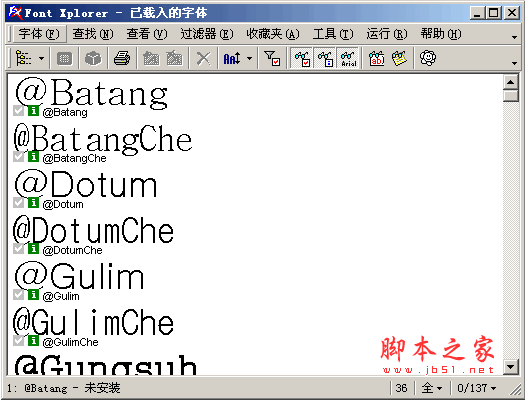The width and height of the screenshot is (525, 400).
Task: Click the filter funnel icon
Action: pos(272,59)
